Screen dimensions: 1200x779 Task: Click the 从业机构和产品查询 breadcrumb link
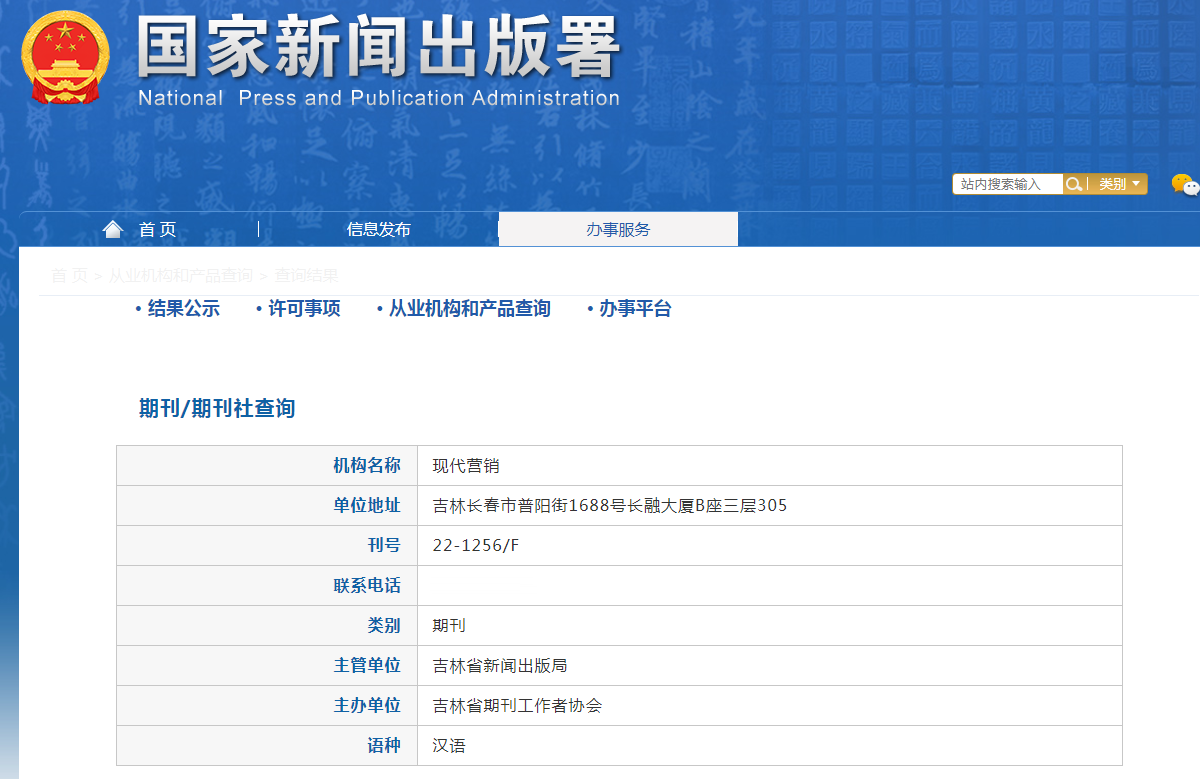coord(180,276)
